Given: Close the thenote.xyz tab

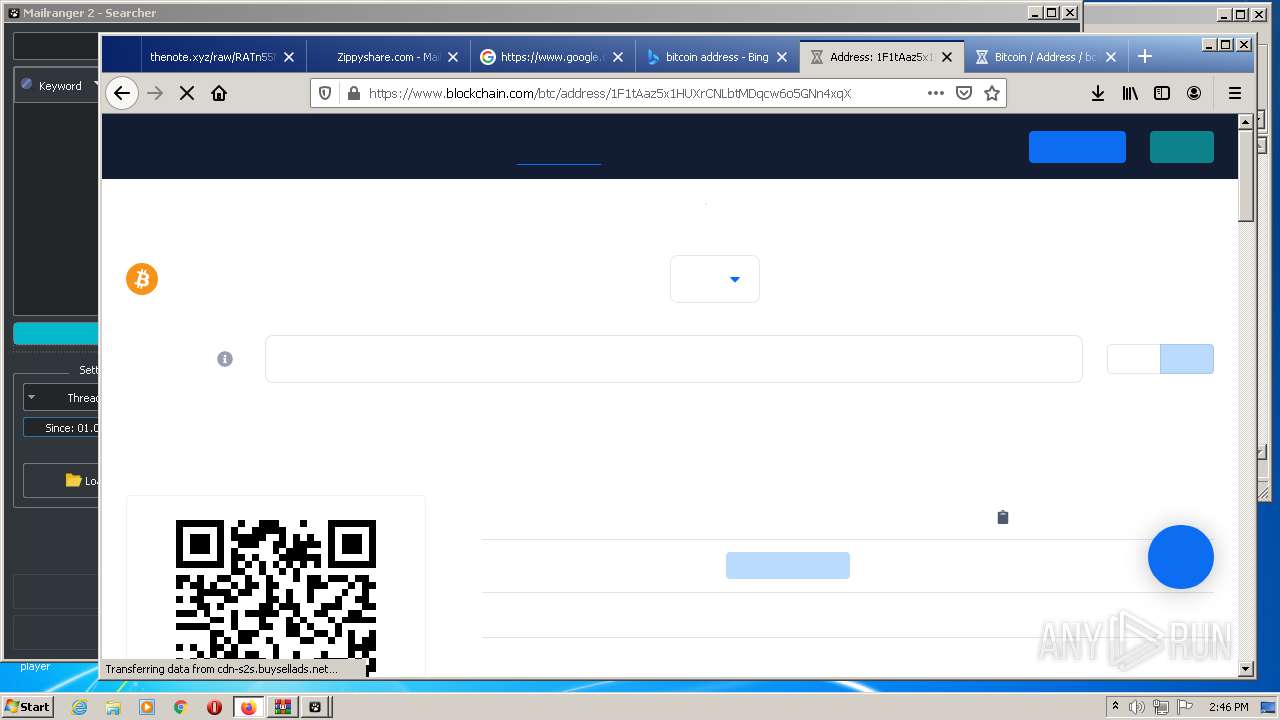Looking at the screenshot, I should (x=289, y=57).
